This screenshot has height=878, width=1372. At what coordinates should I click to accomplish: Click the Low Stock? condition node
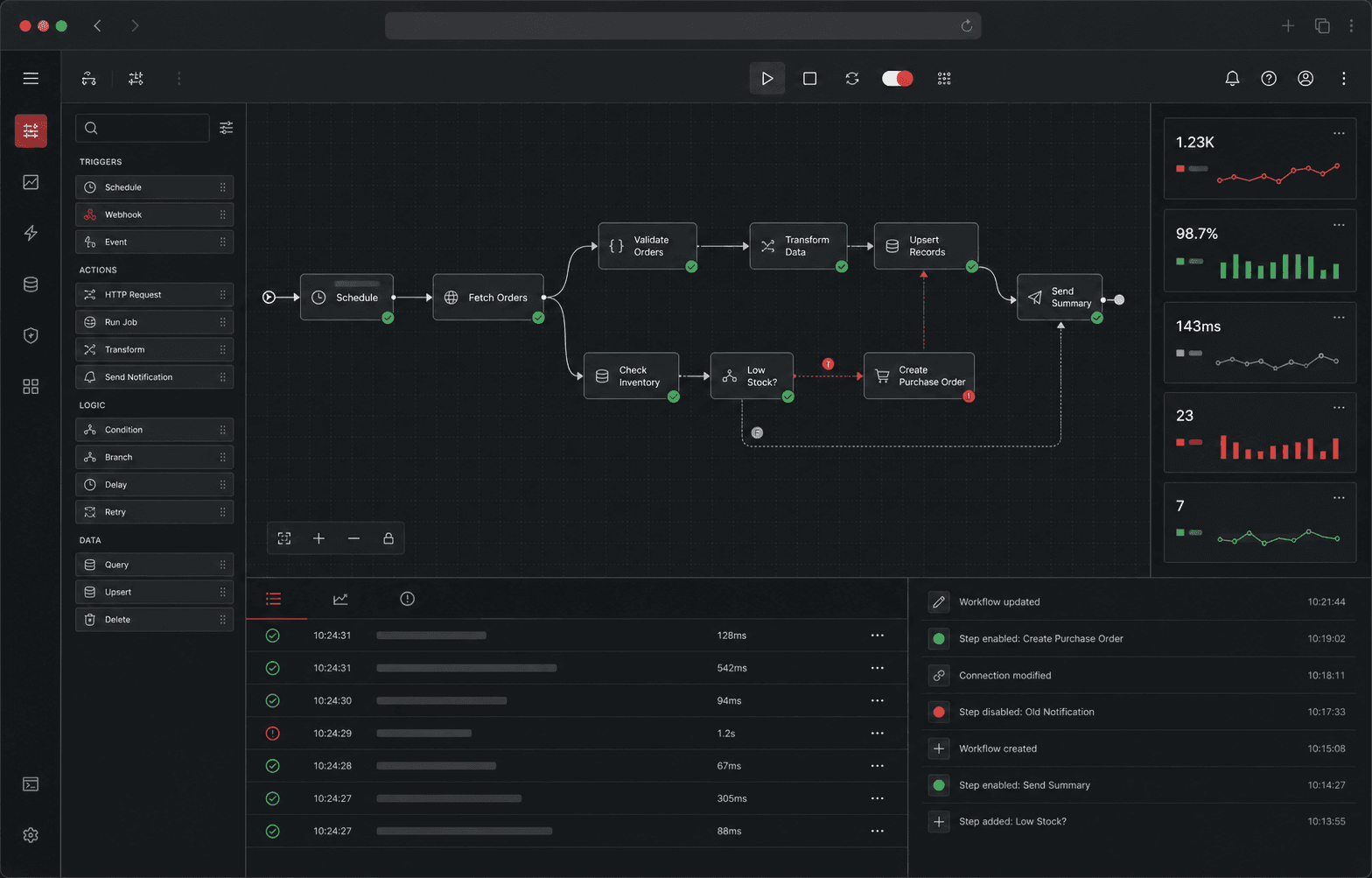pyautogui.click(x=752, y=376)
